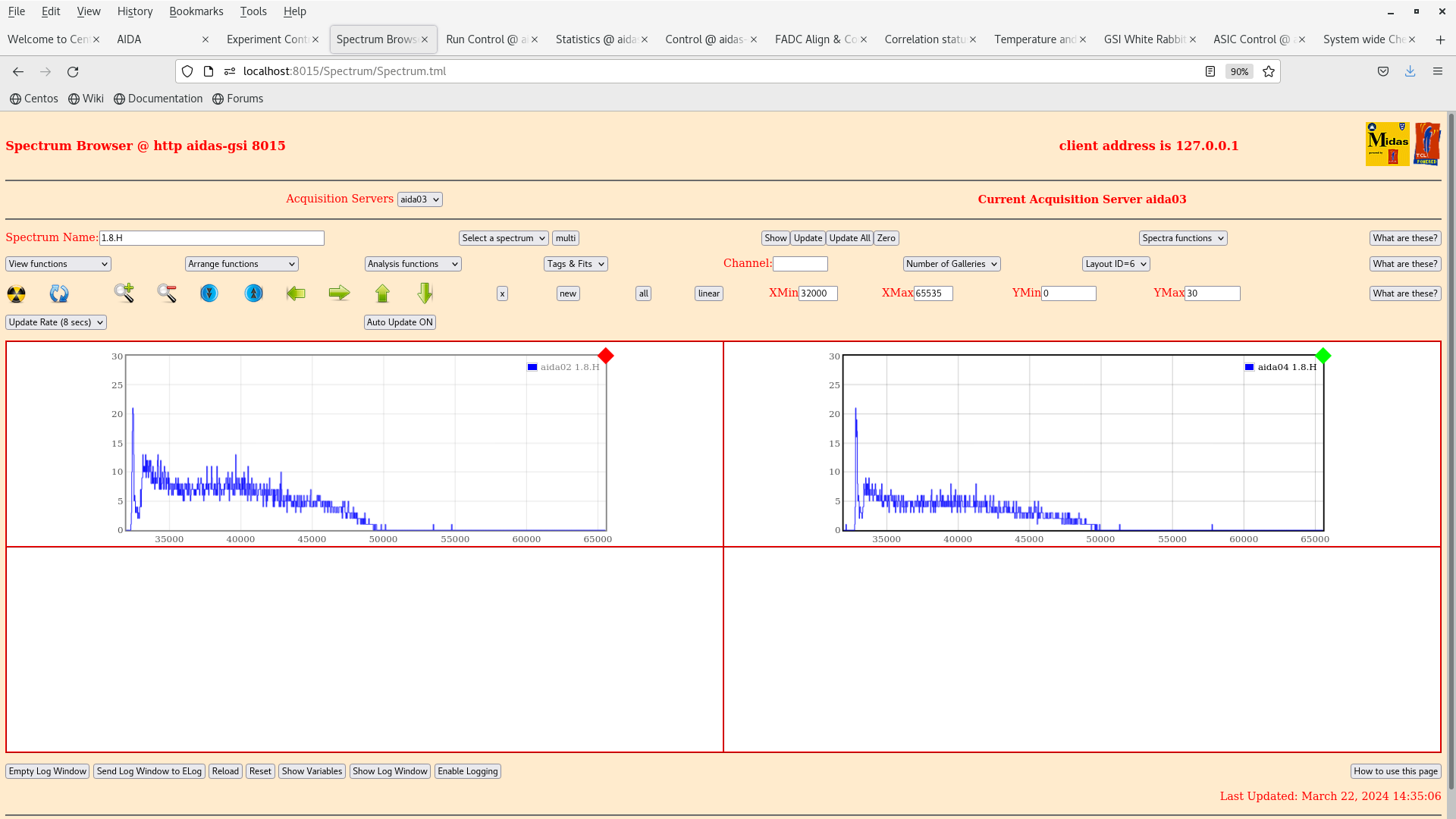The height and width of the screenshot is (819, 1456).
Task: Close the Spectrum Browser tab
Action: [x=425, y=39]
